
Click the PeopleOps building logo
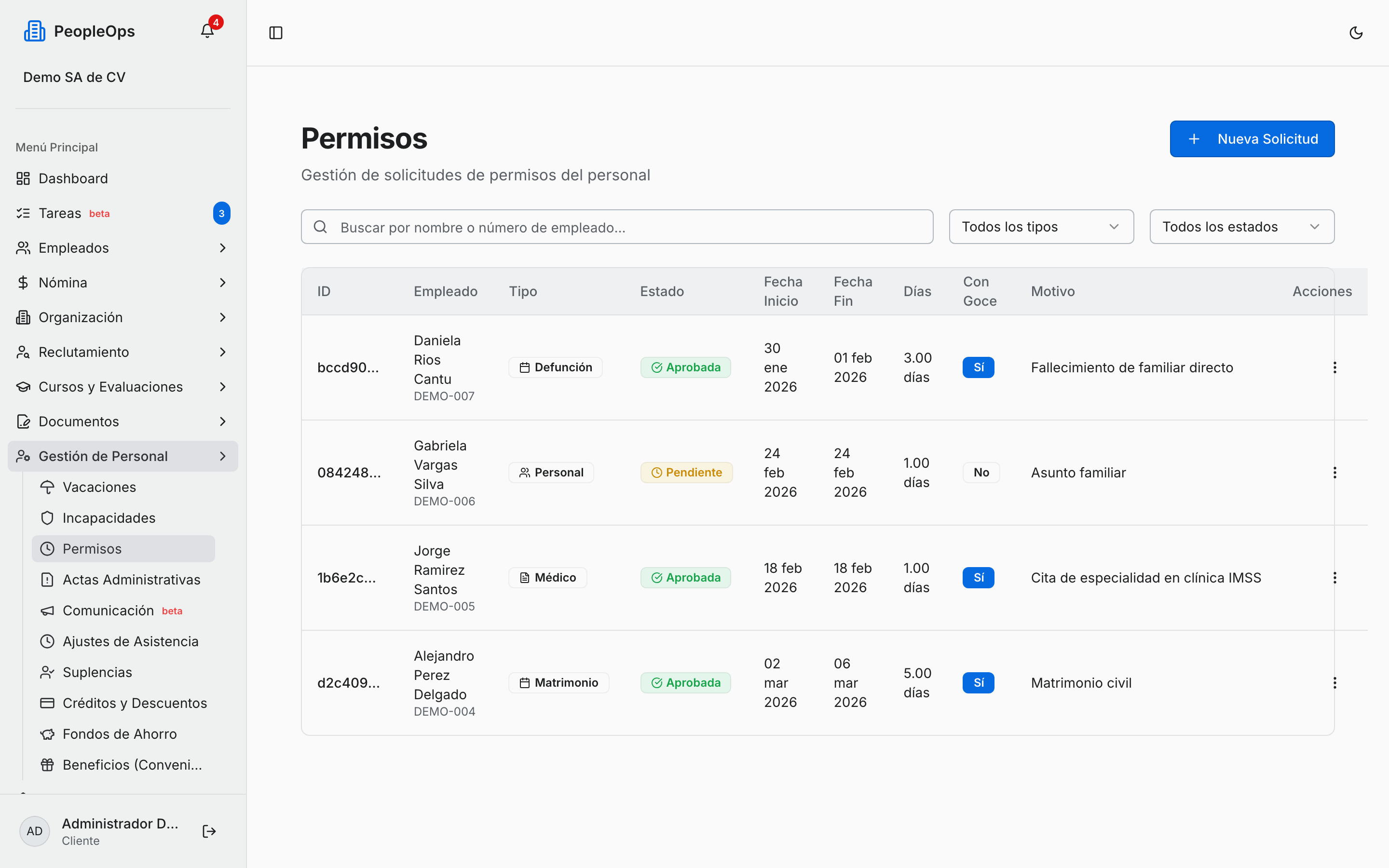click(34, 31)
